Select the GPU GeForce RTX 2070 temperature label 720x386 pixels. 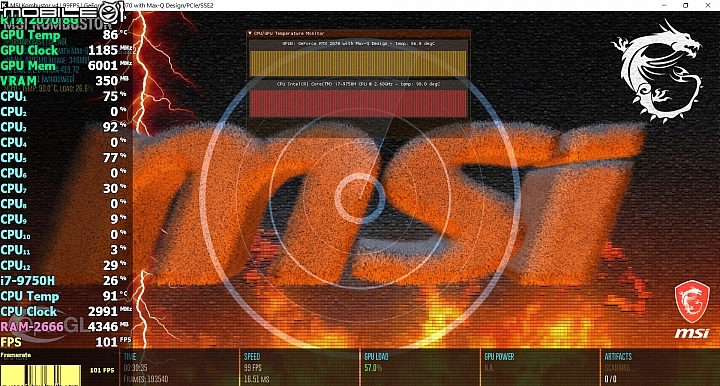(x=358, y=44)
